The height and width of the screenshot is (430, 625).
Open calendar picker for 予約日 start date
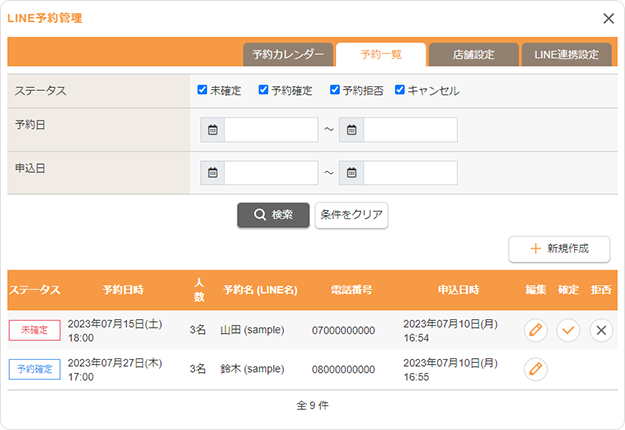212,130
